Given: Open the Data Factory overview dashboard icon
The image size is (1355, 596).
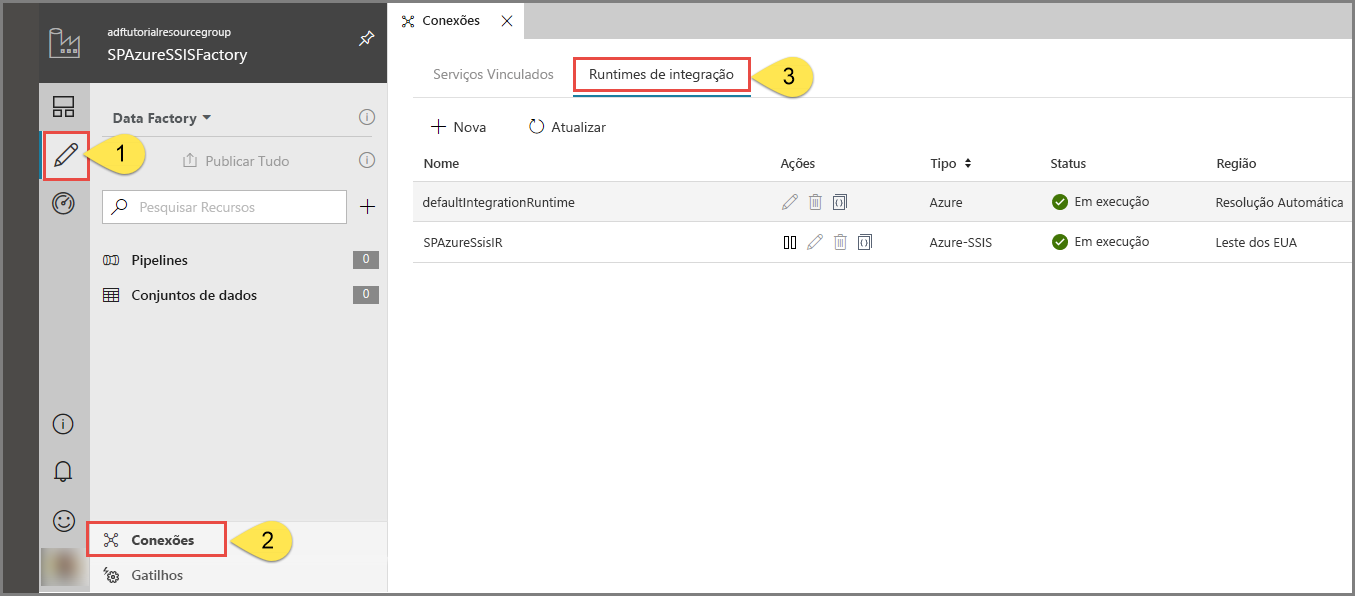Looking at the screenshot, I should tap(64, 107).
